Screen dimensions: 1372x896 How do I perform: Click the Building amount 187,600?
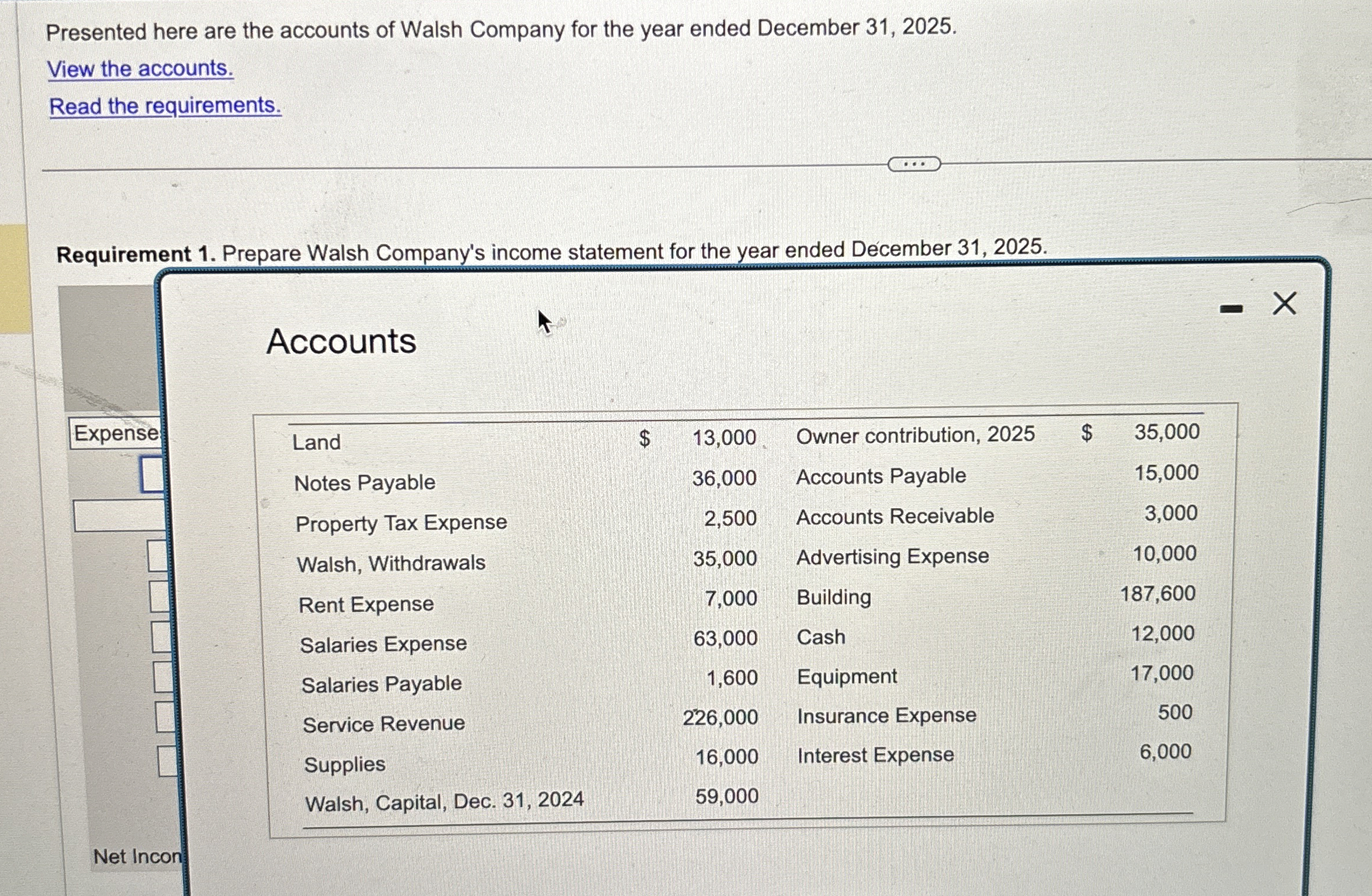point(1158,594)
